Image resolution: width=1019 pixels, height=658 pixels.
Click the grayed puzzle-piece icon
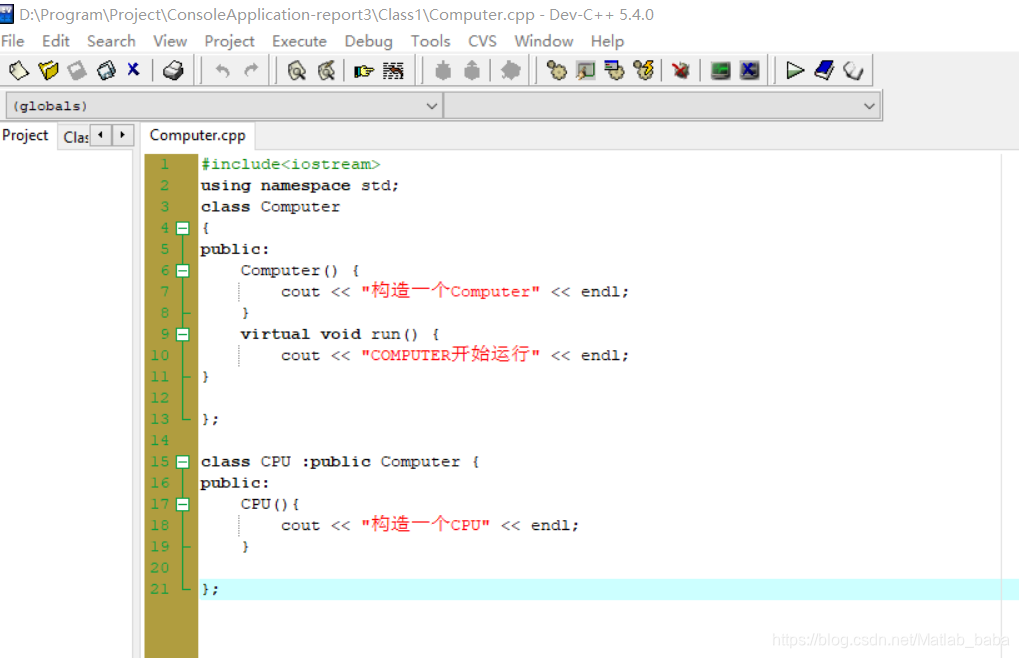(x=511, y=70)
